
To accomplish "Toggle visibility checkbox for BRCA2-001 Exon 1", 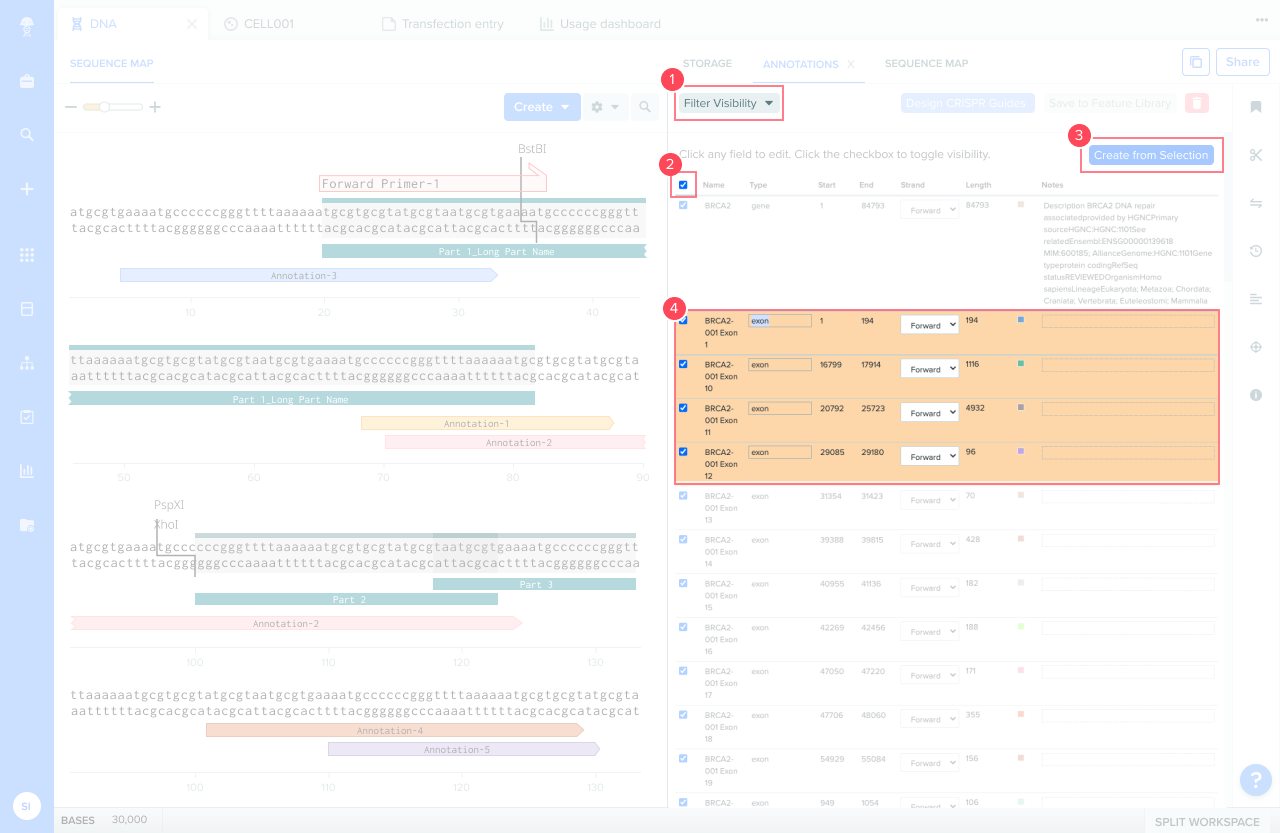I will pos(683,320).
